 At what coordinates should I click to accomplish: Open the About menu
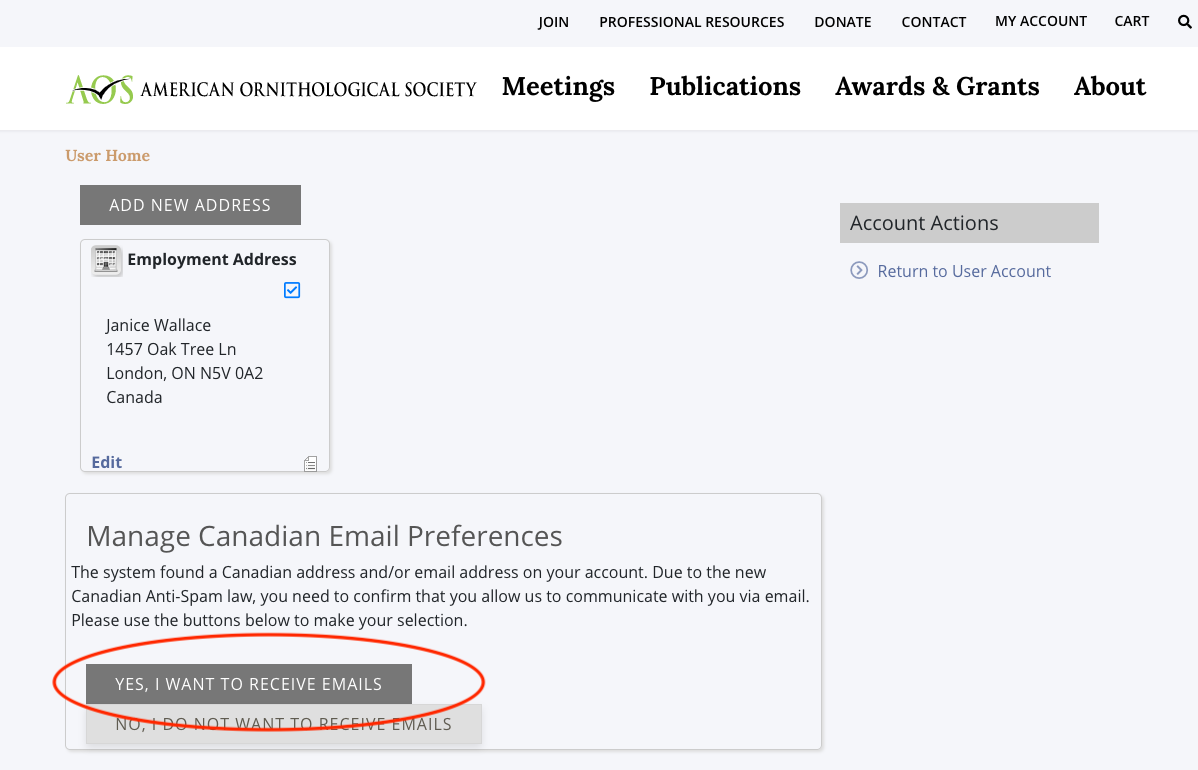[x=1110, y=87]
